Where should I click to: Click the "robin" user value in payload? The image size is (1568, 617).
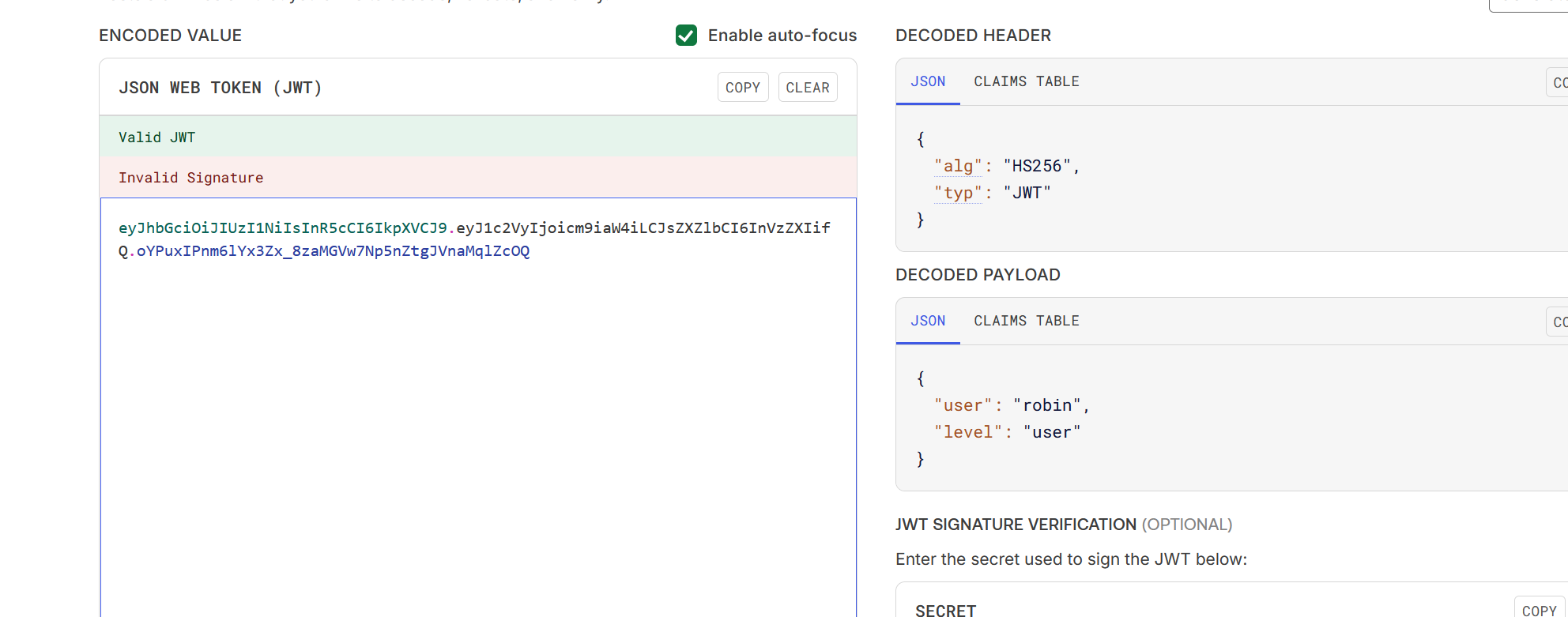(x=1047, y=405)
